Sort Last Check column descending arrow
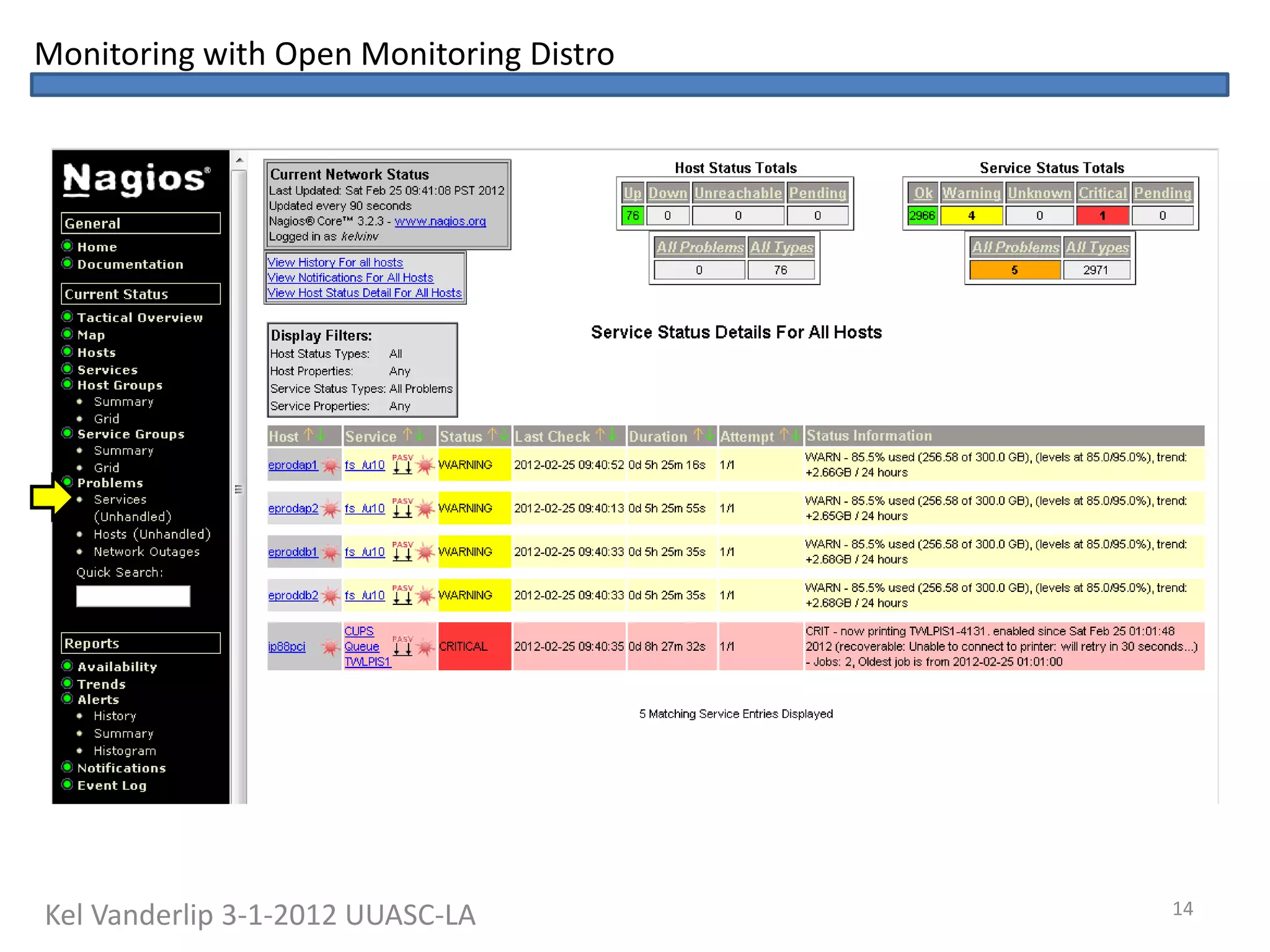 [611, 436]
